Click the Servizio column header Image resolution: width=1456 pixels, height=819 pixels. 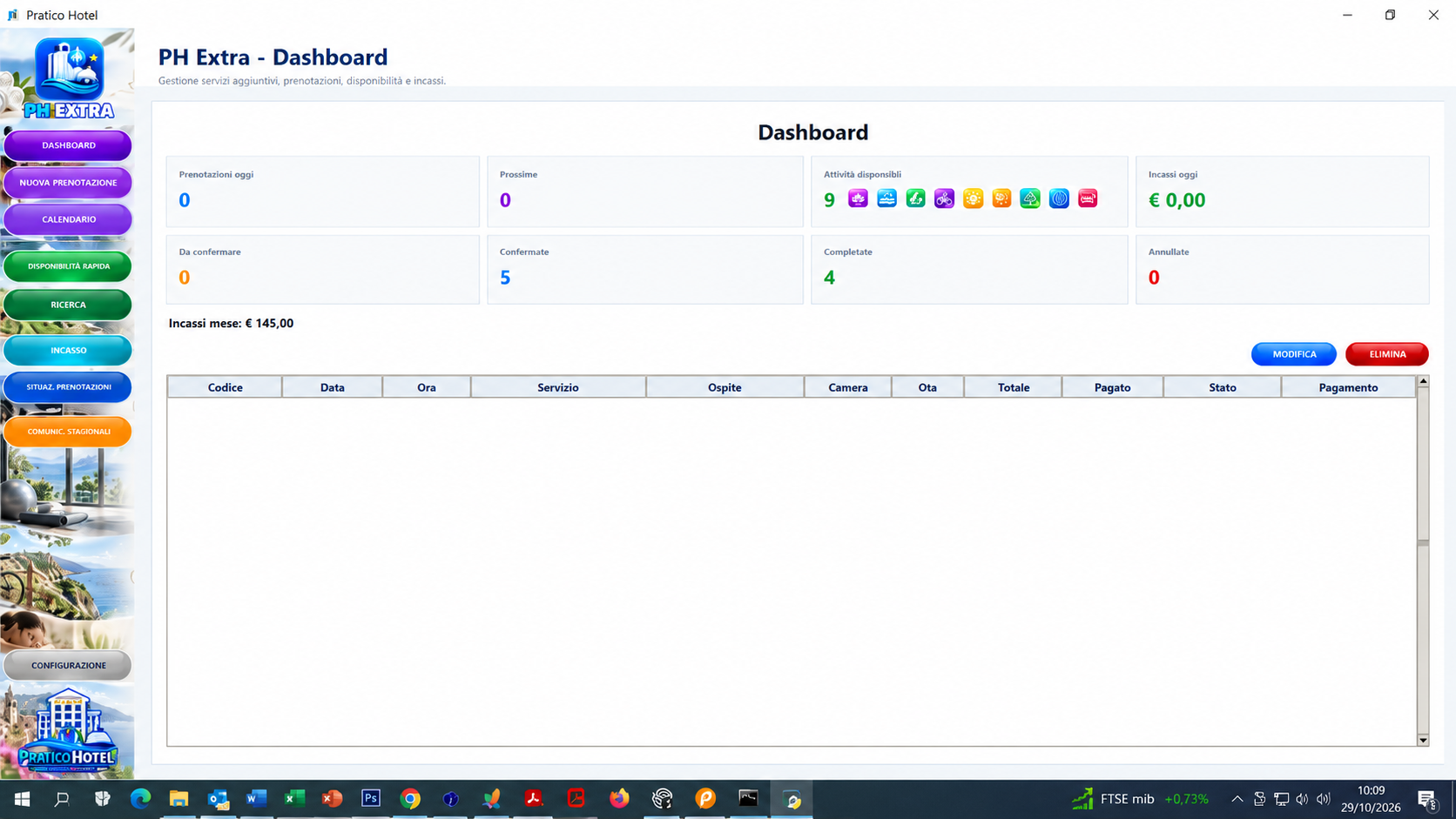click(558, 387)
